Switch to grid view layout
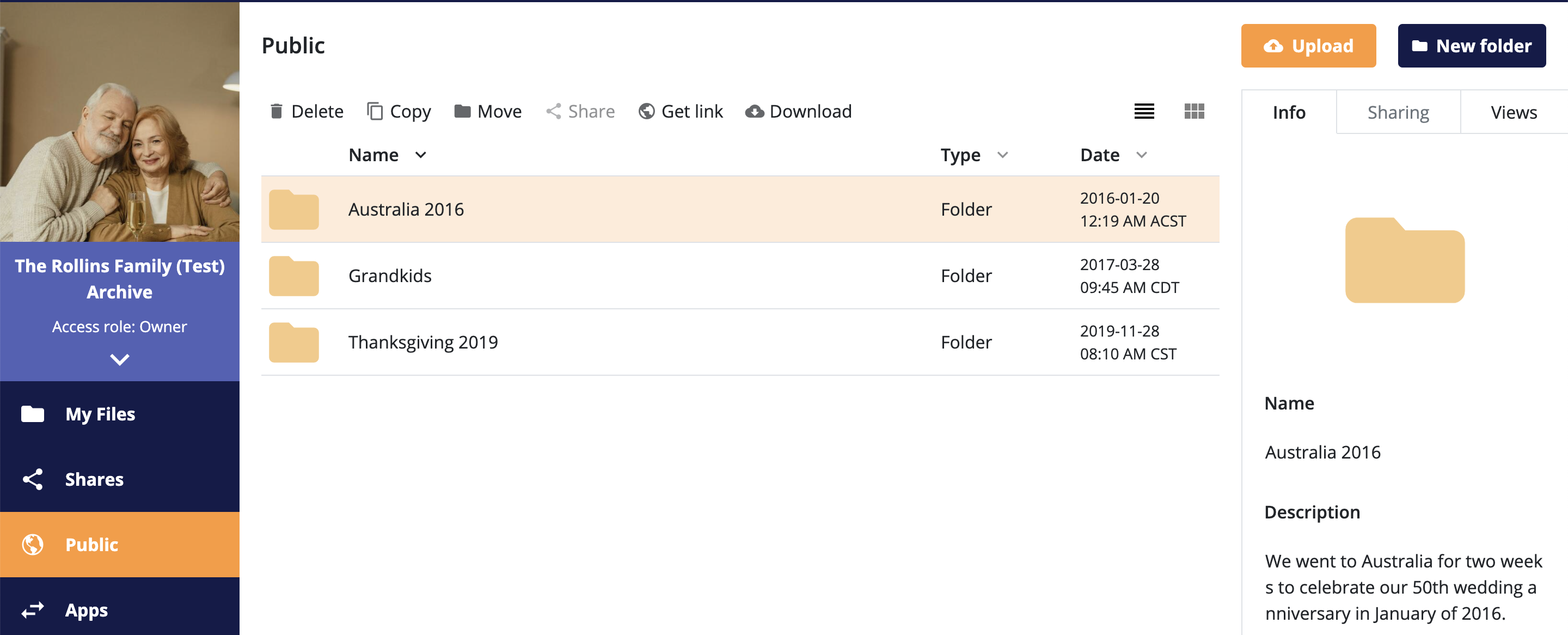Viewport: 1568px width, 635px height. click(1193, 112)
